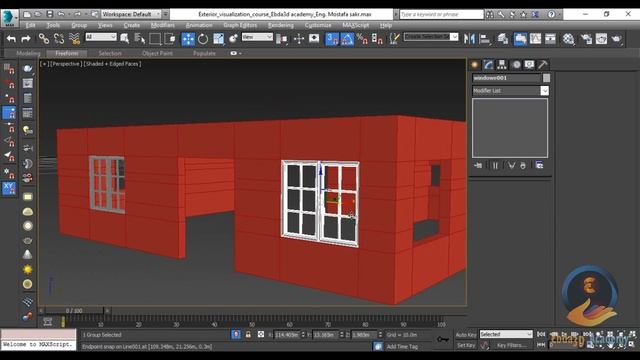Screen dimensions: 640x360
Task: Open the application menu logo button
Action: pyautogui.click(x=9, y=18)
